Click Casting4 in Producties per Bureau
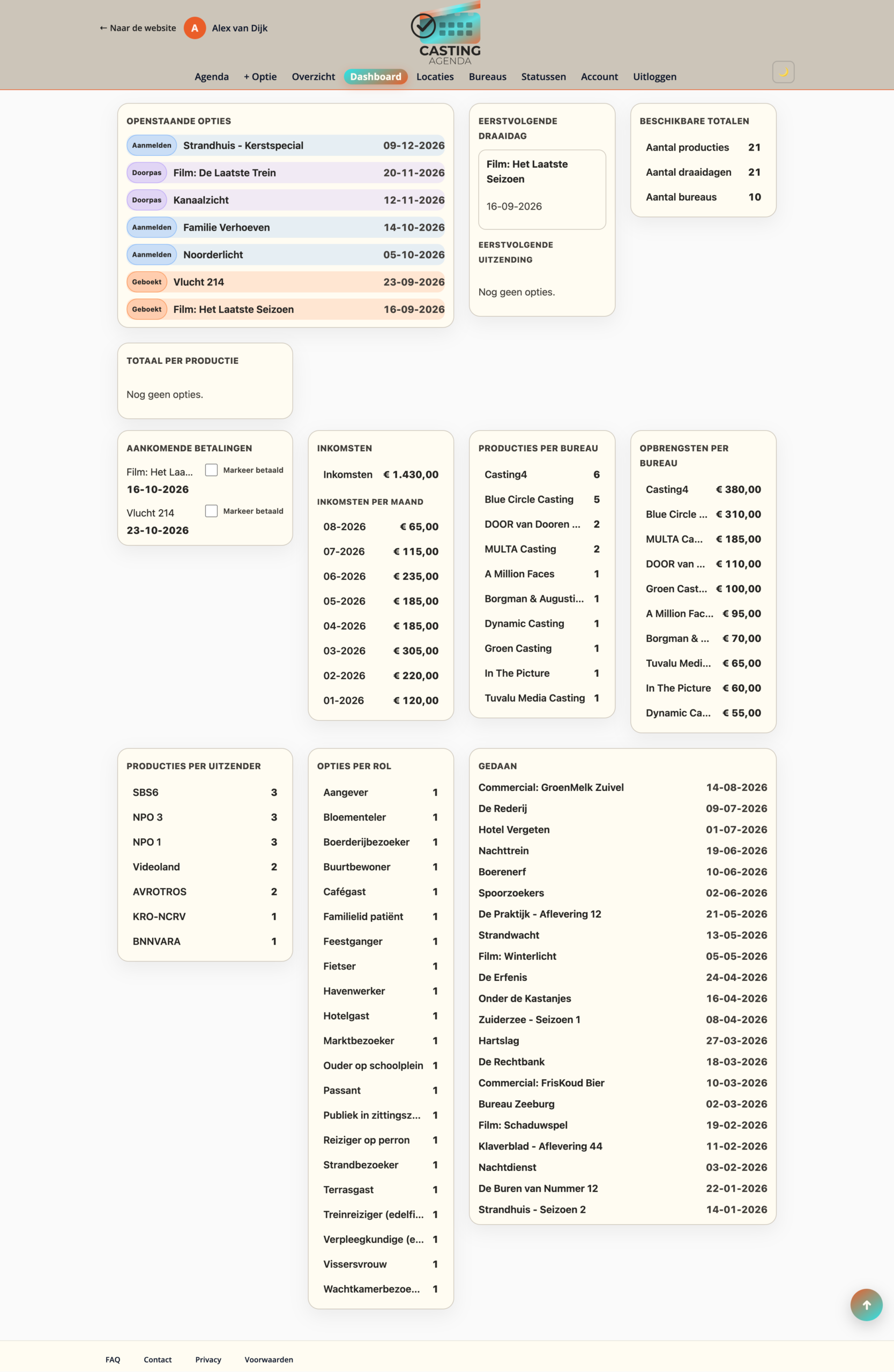 [542, 474]
